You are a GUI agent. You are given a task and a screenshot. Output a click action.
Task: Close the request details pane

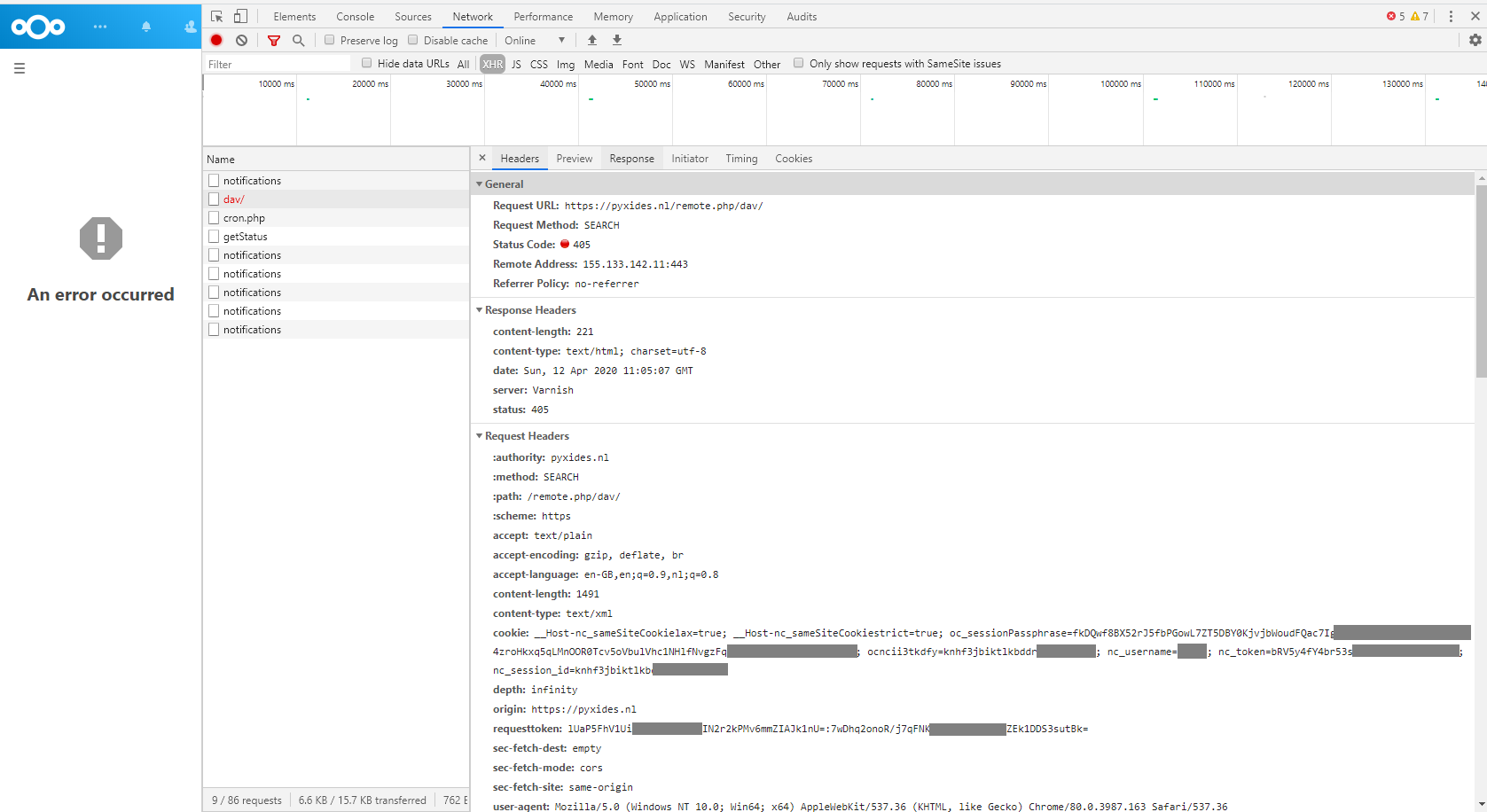pyautogui.click(x=482, y=158)
